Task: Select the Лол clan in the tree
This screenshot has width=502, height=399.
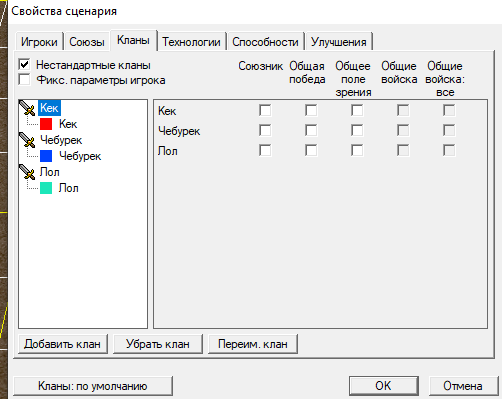Action: pyautogui.click(x=50, y=172)
